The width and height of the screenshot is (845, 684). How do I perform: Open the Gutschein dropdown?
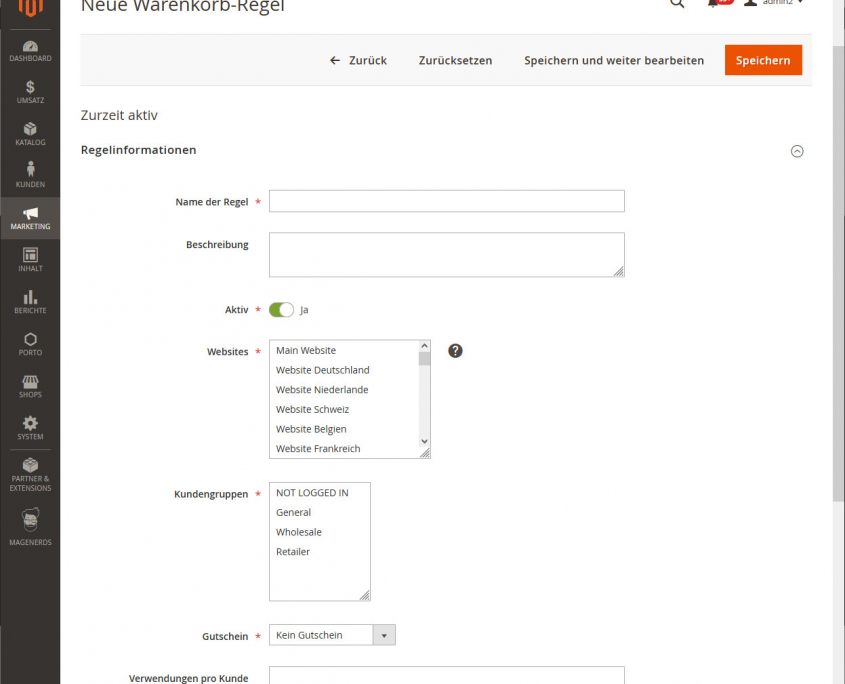click(332, 635)
